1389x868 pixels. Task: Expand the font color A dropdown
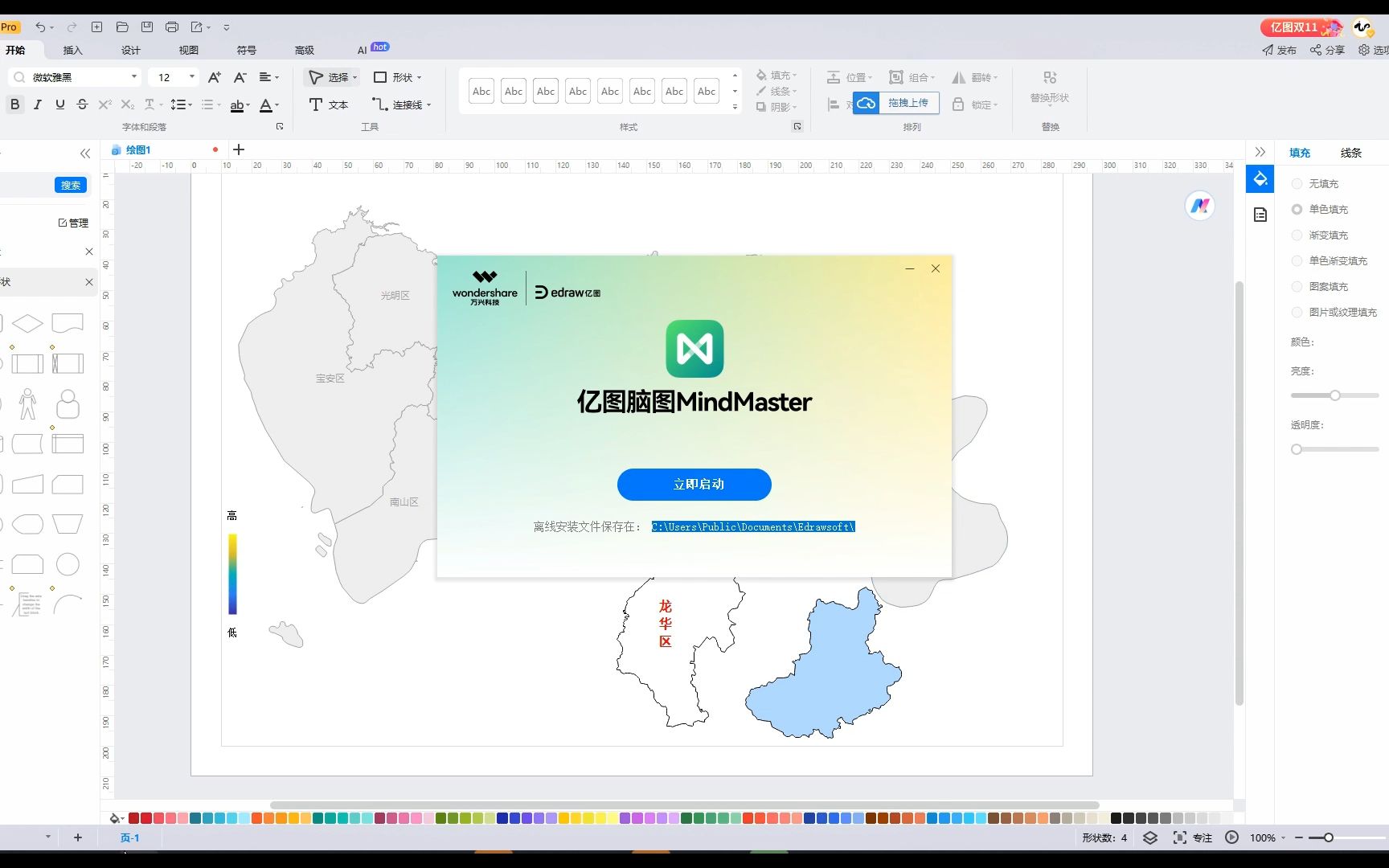coord(277,105)
